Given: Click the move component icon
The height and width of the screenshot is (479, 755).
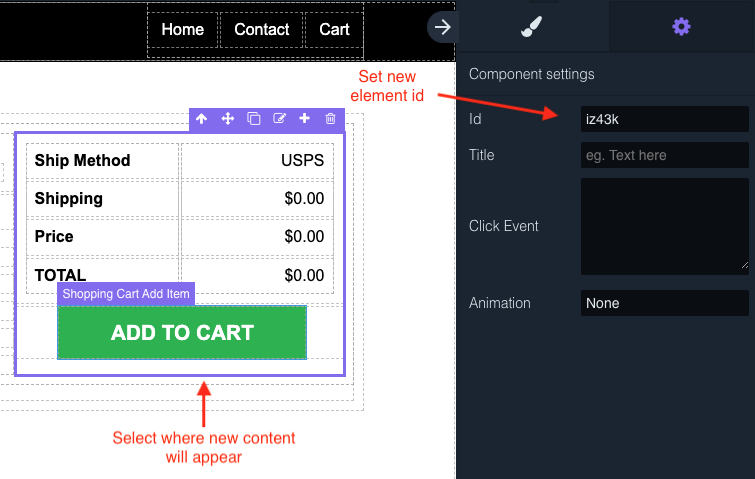Looking at the screenshot, I should coord(228,119).
